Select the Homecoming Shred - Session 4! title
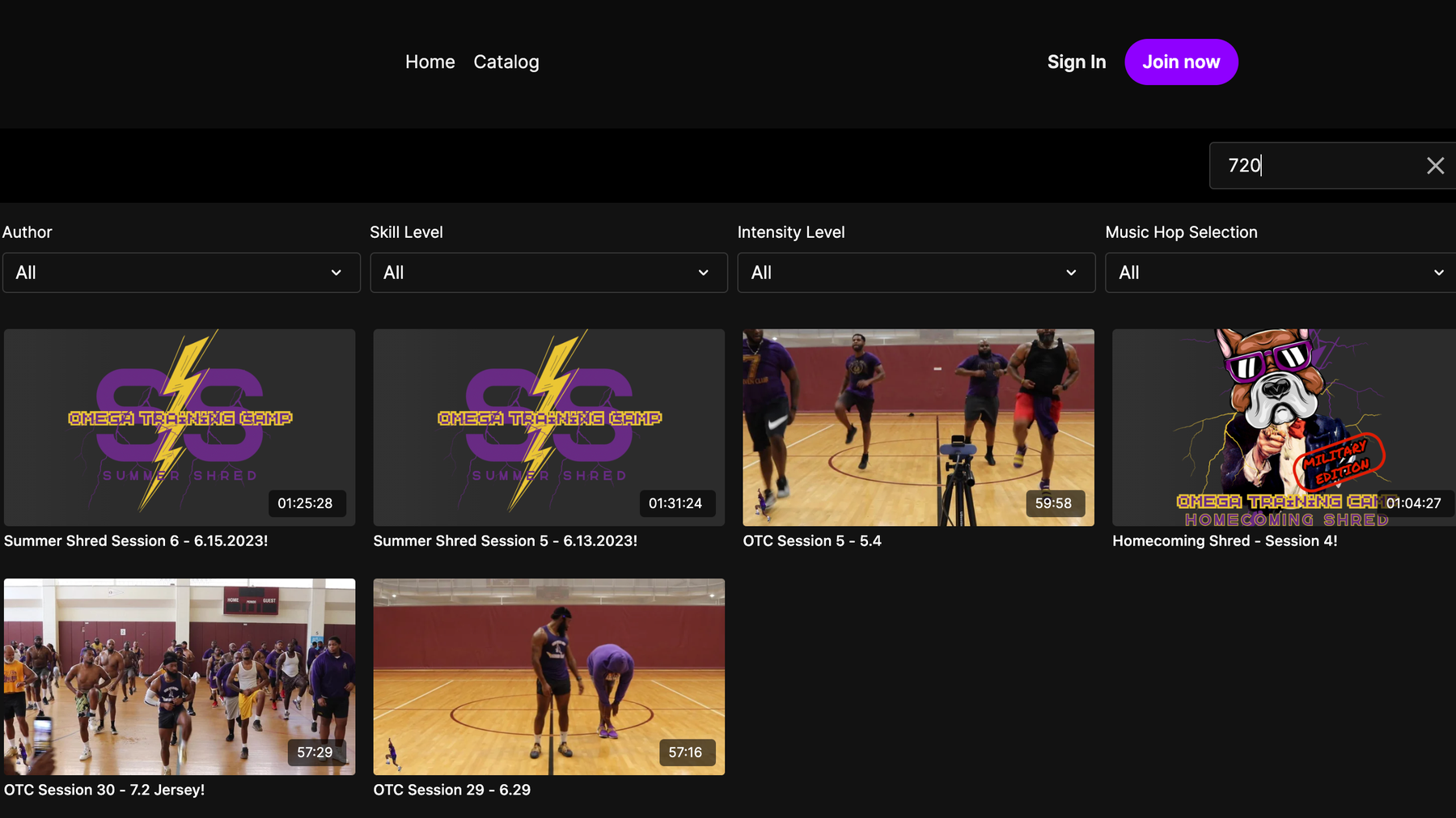The width and height of the screenshot is (1456, 818). [1225, 541]
